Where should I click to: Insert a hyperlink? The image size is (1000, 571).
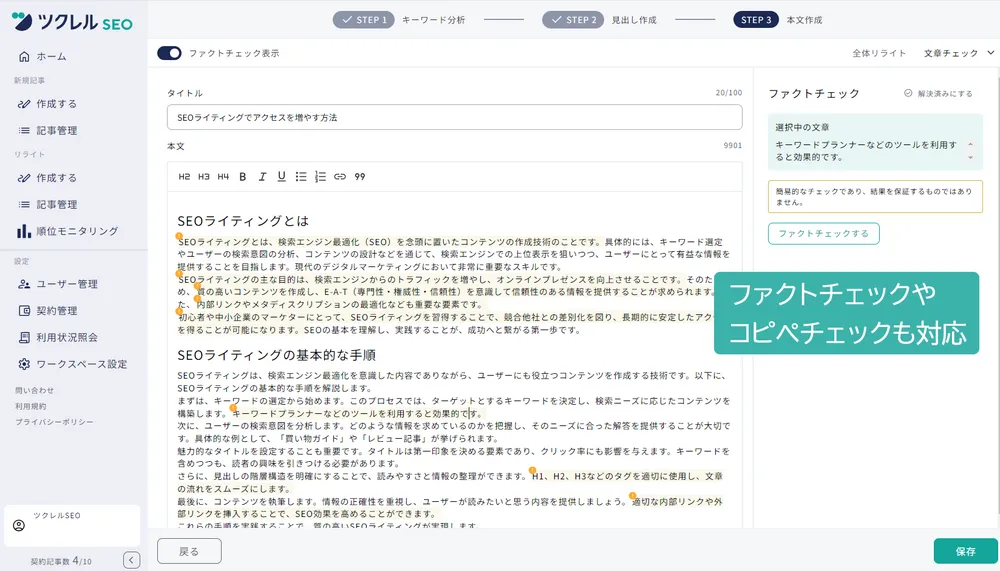(x=340, y=177)
